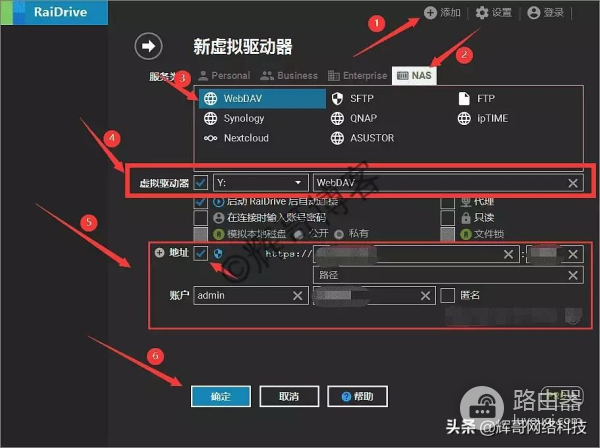Select the NAS tab
The image size is (600, 448).
pyautogui.click(x=414, y=75)
